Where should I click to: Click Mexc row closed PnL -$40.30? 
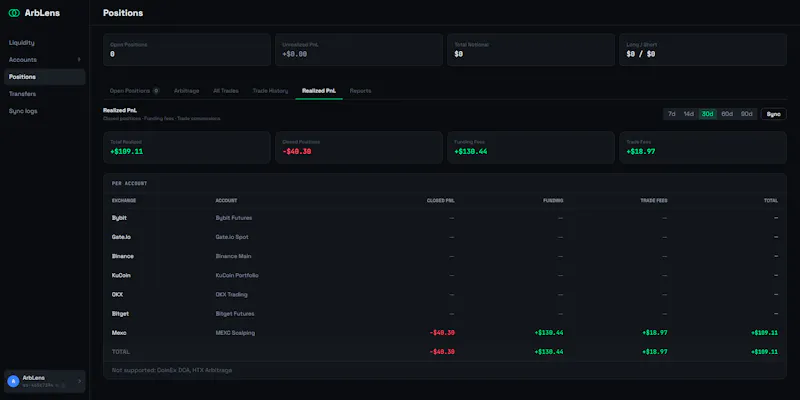click(x=442, y=333)
